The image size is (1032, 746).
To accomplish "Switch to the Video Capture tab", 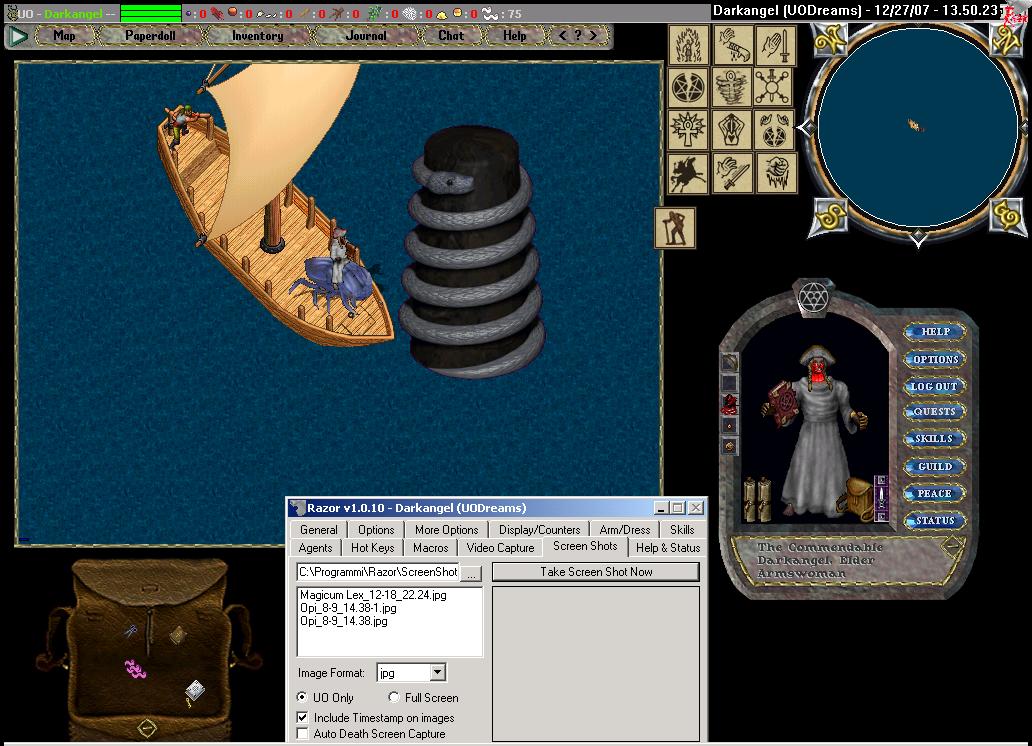I will click(500, 548).
